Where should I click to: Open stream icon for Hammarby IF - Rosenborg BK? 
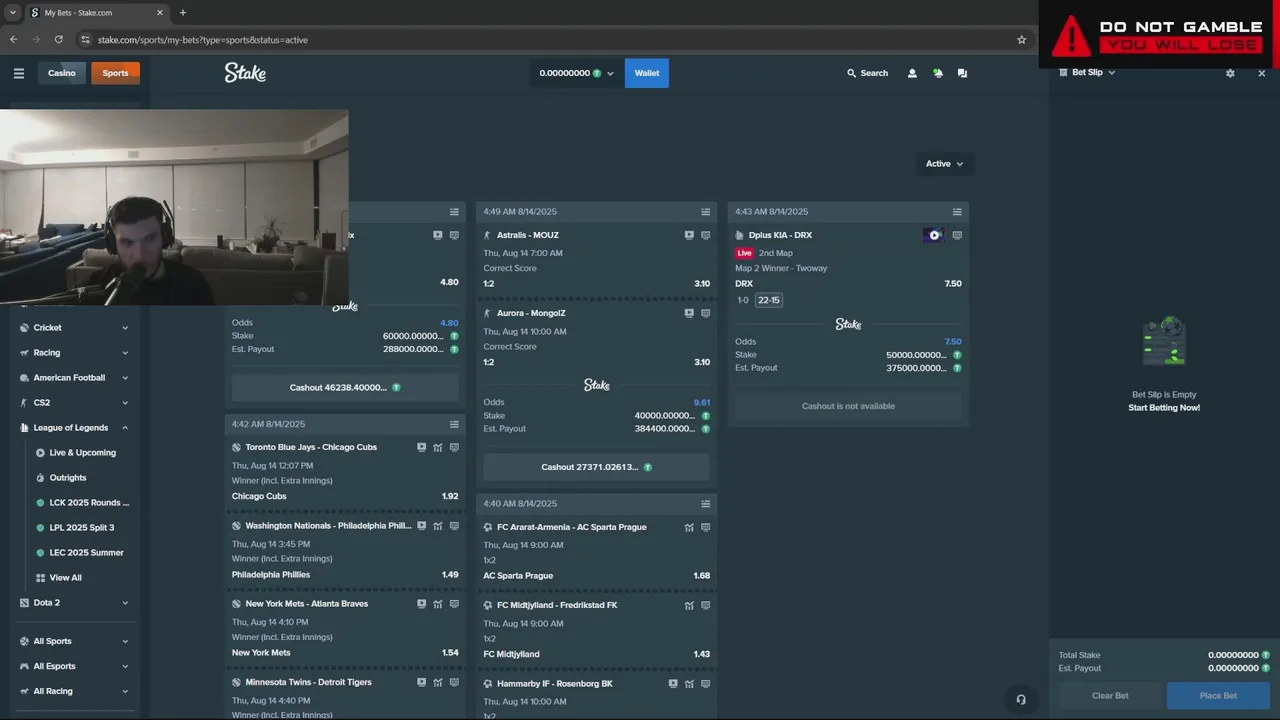point(673,684)
